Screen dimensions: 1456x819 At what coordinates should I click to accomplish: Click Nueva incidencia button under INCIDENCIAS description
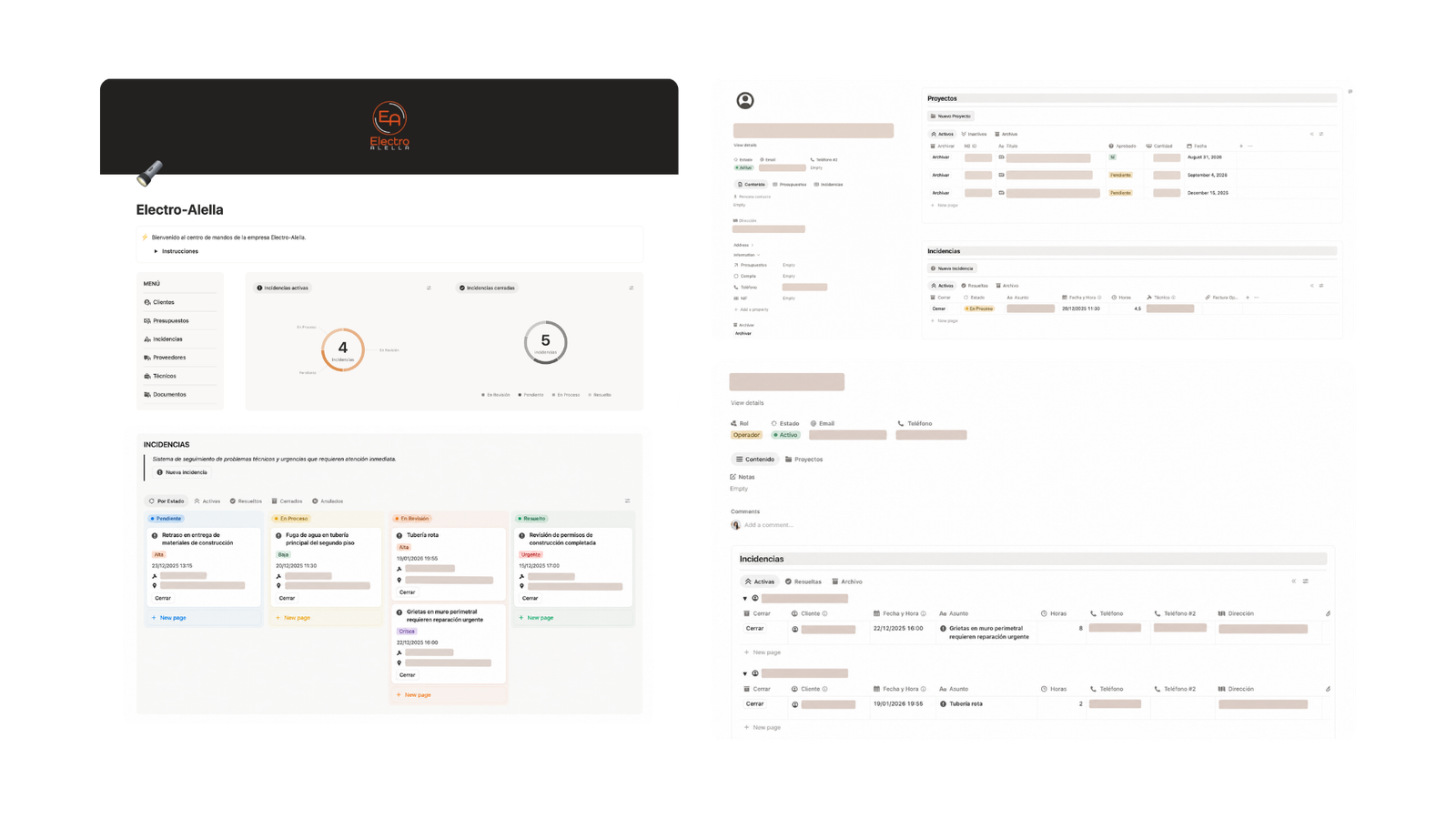point(182,472)
